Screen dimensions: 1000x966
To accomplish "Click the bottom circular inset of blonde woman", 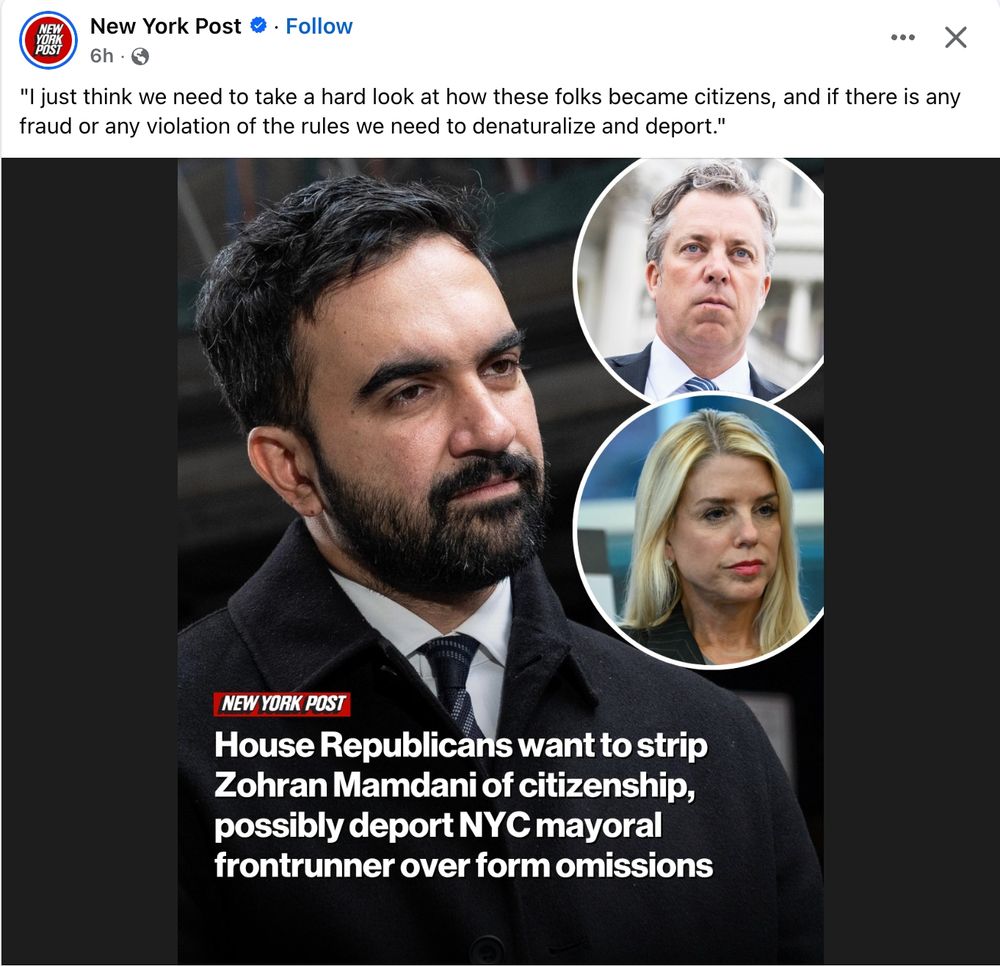I will coord(699,532).
